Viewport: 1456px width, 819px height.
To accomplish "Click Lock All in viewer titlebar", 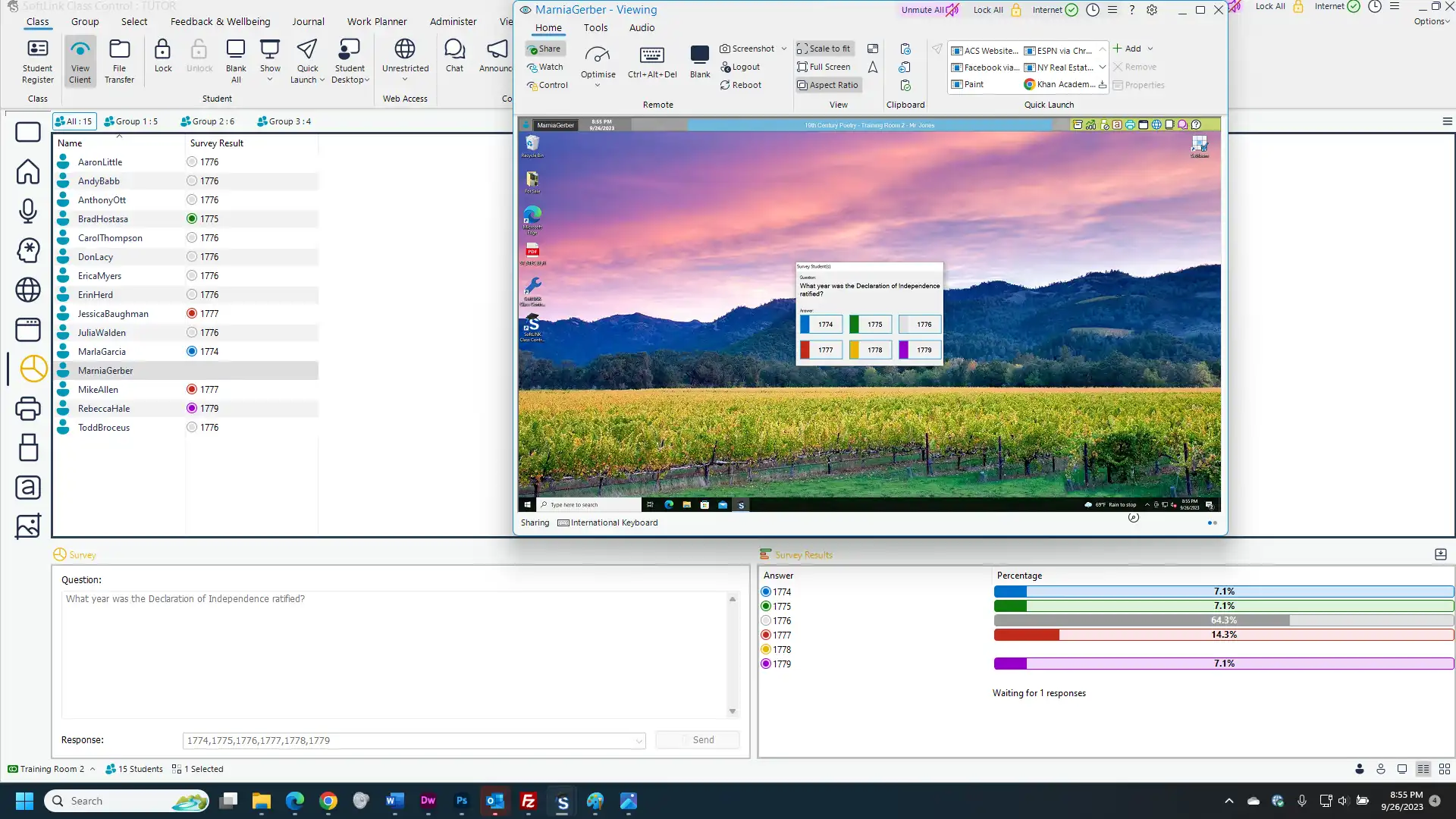I will click(x=997, y=10).
